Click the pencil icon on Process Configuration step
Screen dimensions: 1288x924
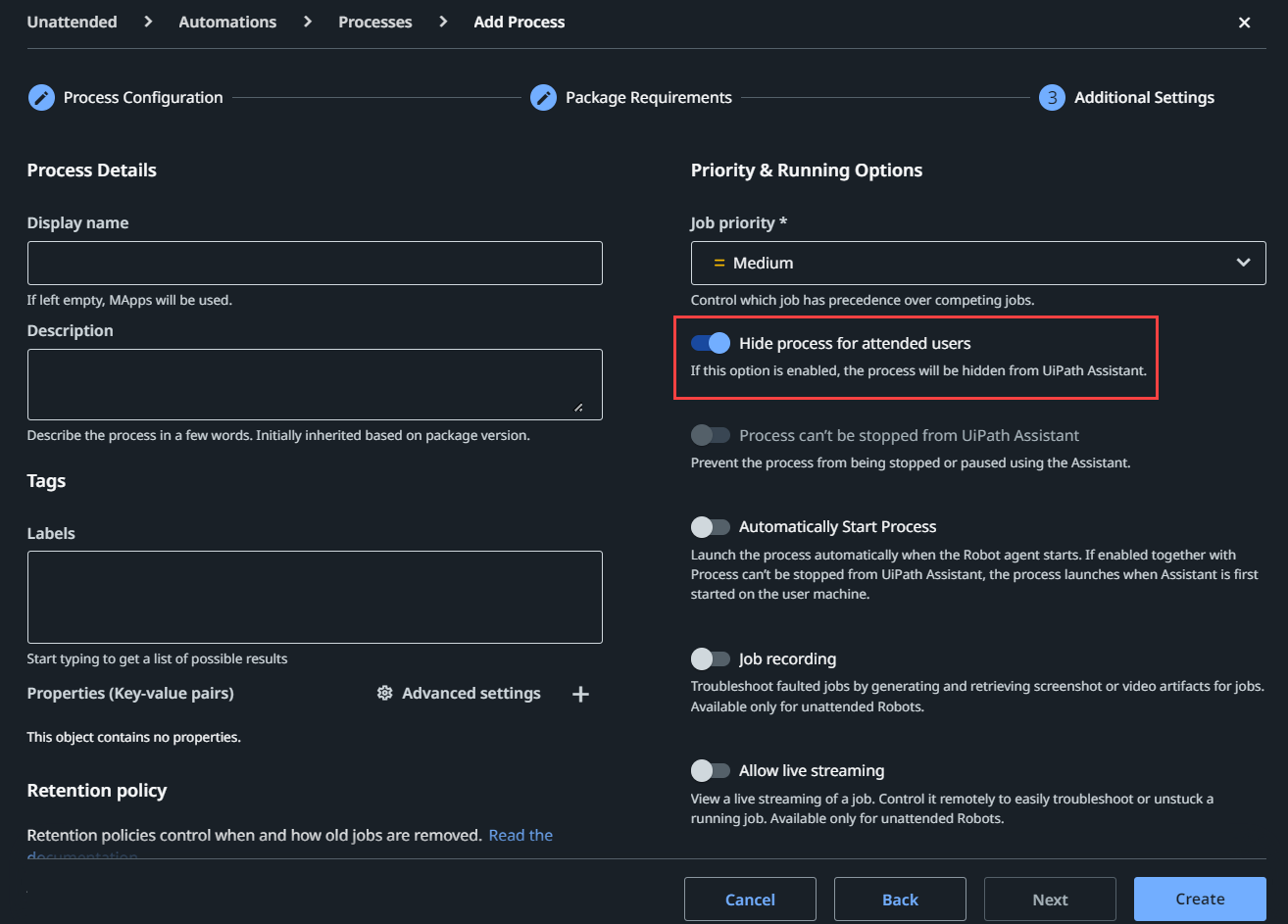(x=41, y=97)
